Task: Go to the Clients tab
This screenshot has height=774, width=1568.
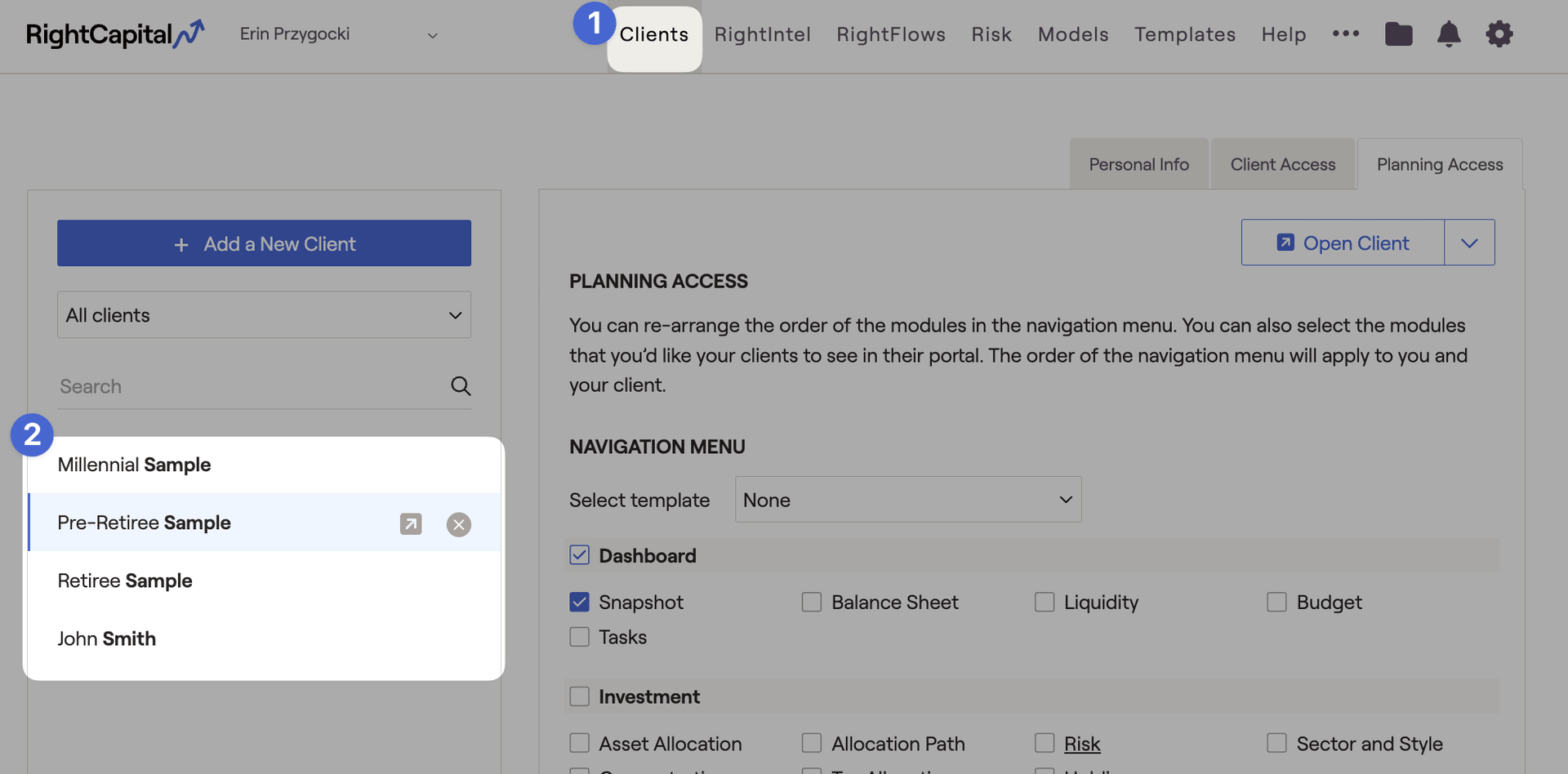Action: 654,34
